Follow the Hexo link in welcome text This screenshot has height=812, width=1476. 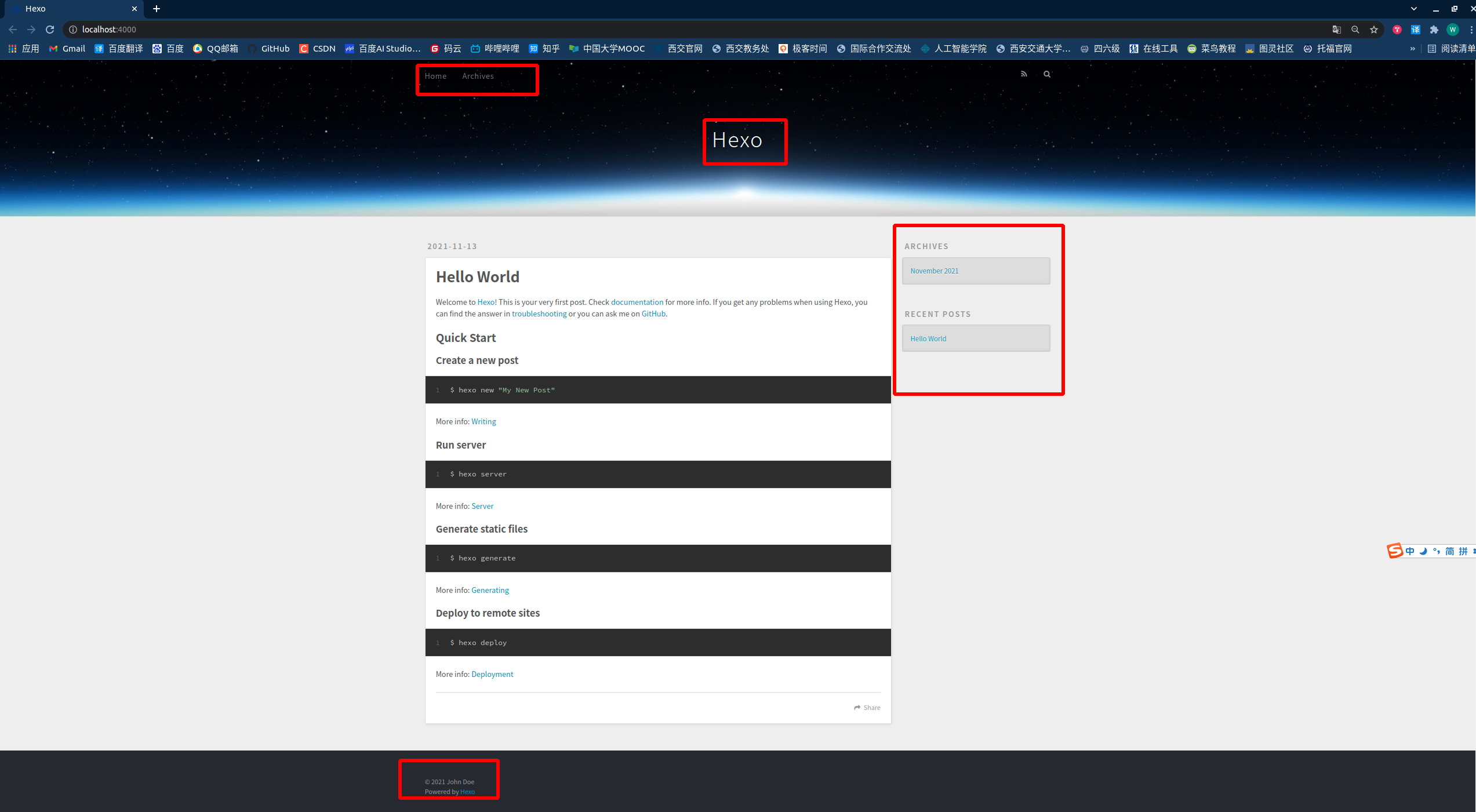(486, 302)
